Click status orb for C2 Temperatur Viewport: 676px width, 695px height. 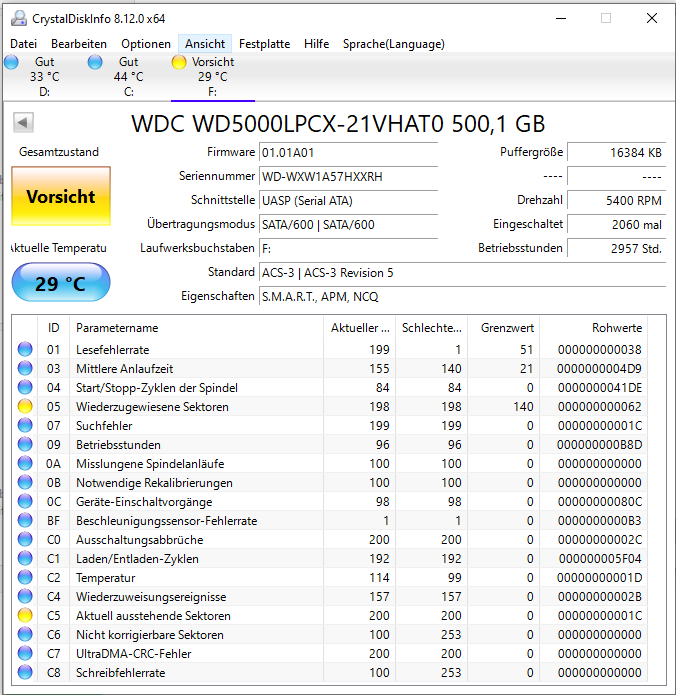tap(25, 578)
